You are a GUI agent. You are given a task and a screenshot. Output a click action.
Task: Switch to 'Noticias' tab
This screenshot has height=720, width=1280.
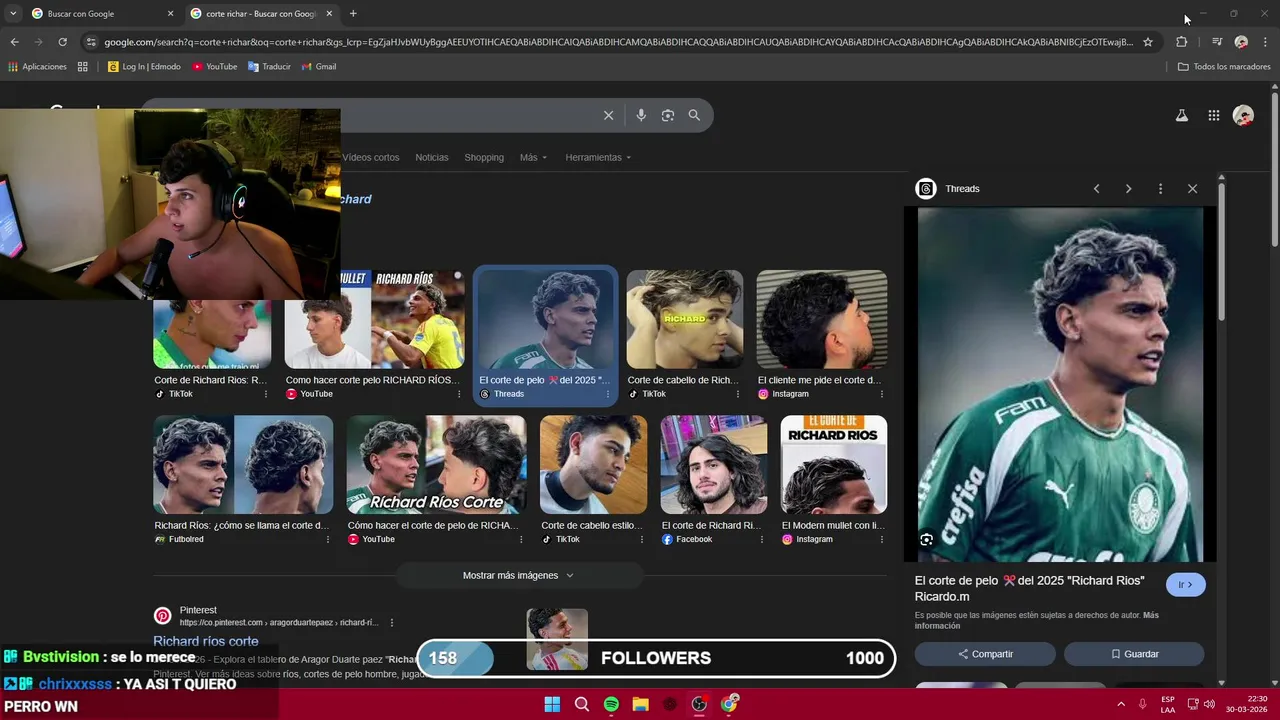tap(432, 157)
